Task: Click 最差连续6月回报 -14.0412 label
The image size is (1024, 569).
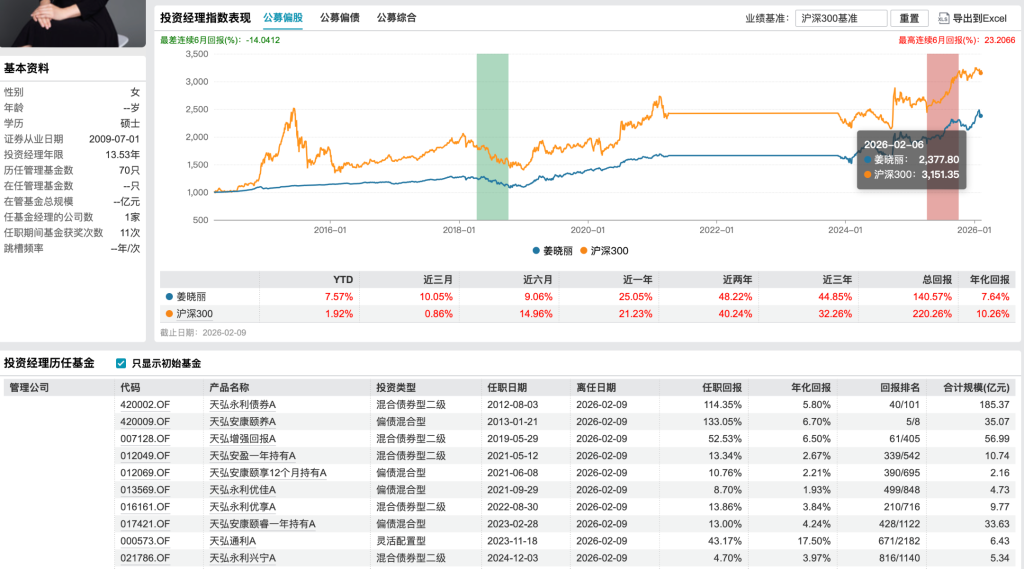Action: click(220, 40)
